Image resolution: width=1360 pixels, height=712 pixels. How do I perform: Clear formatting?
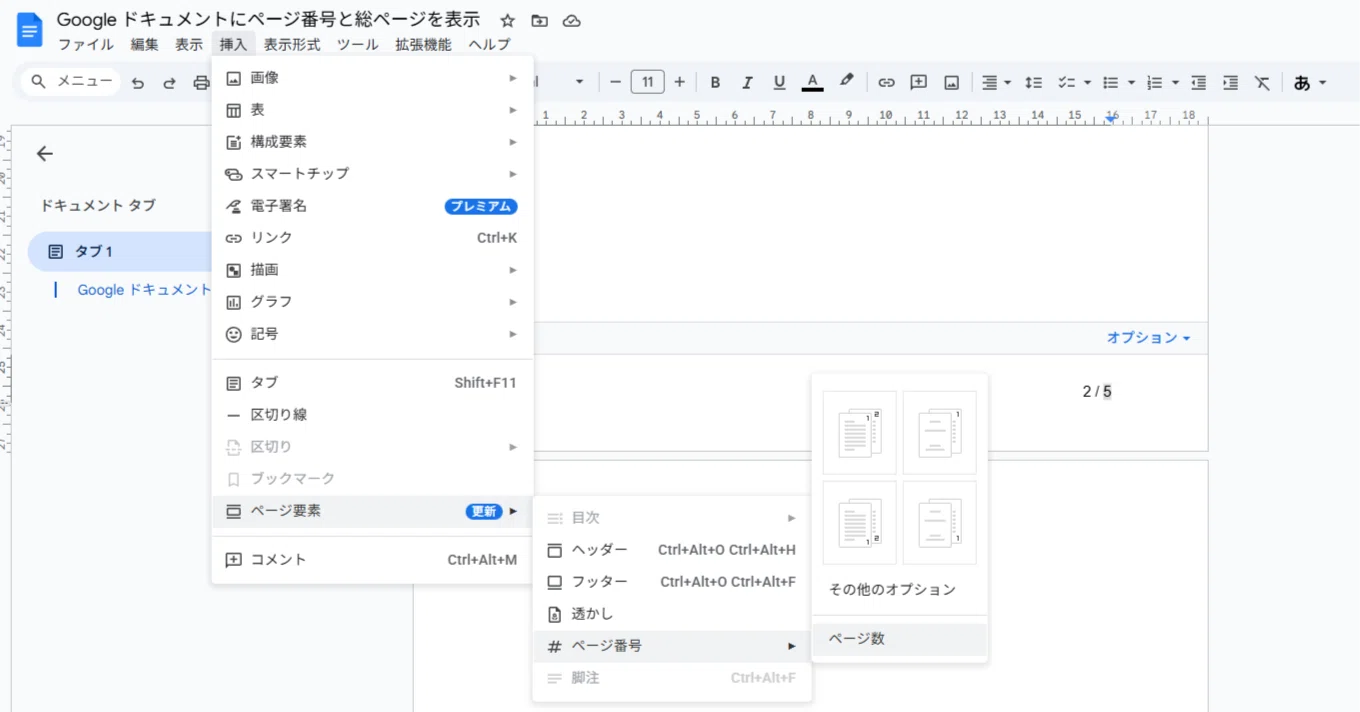click(x=1262, y=82)
